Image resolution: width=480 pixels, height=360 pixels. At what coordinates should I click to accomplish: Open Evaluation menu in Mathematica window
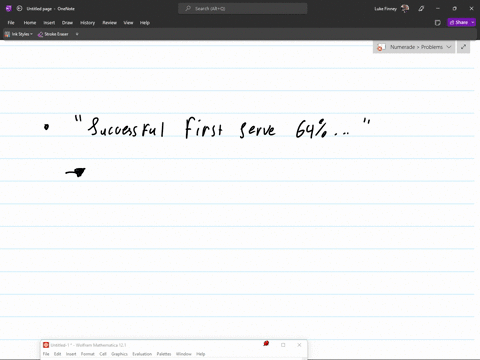pos(142,354)
